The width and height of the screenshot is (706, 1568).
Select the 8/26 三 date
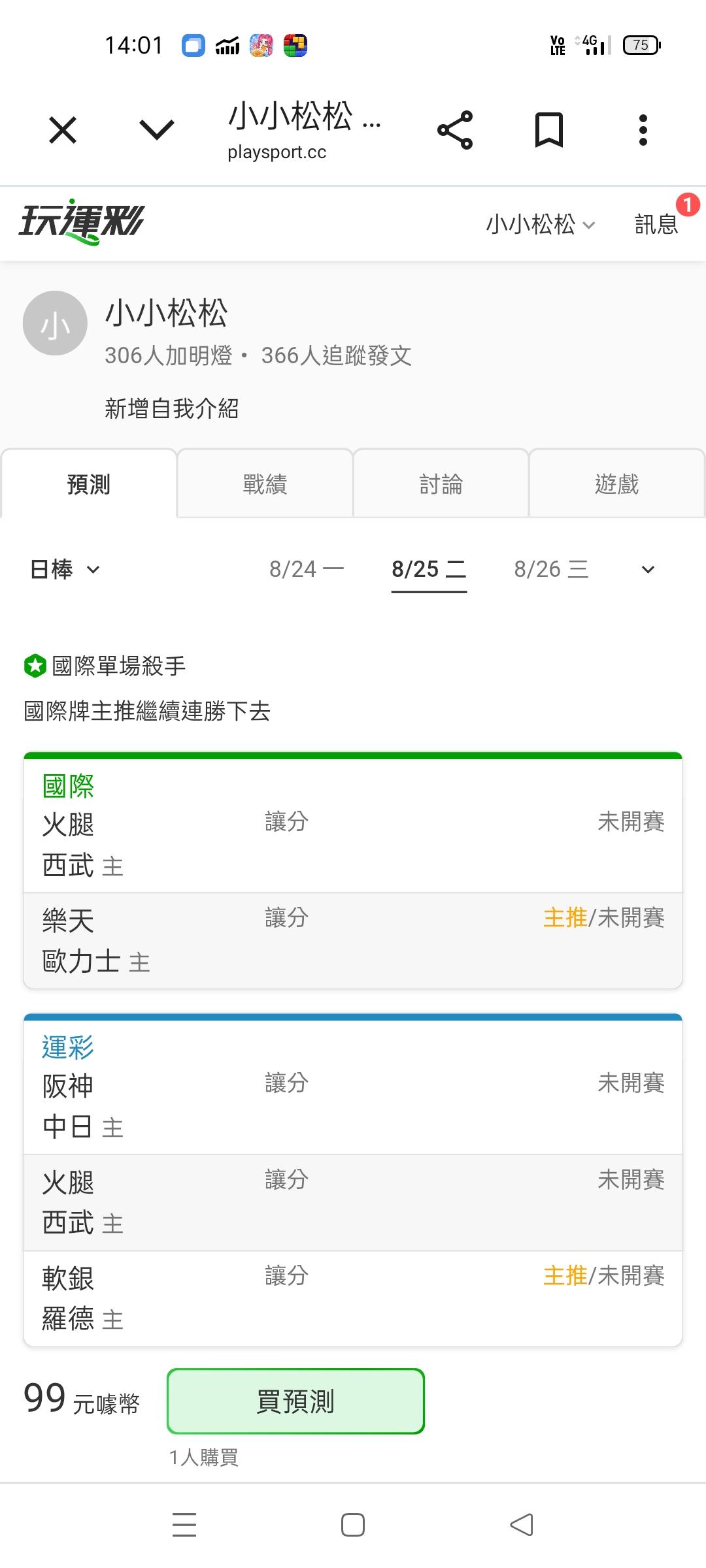pos(551,569)
